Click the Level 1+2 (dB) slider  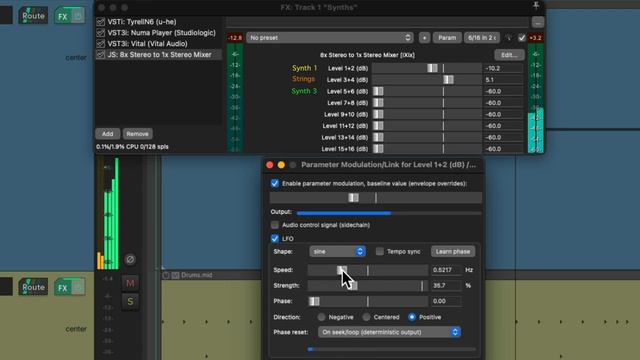tap(427, 68)
